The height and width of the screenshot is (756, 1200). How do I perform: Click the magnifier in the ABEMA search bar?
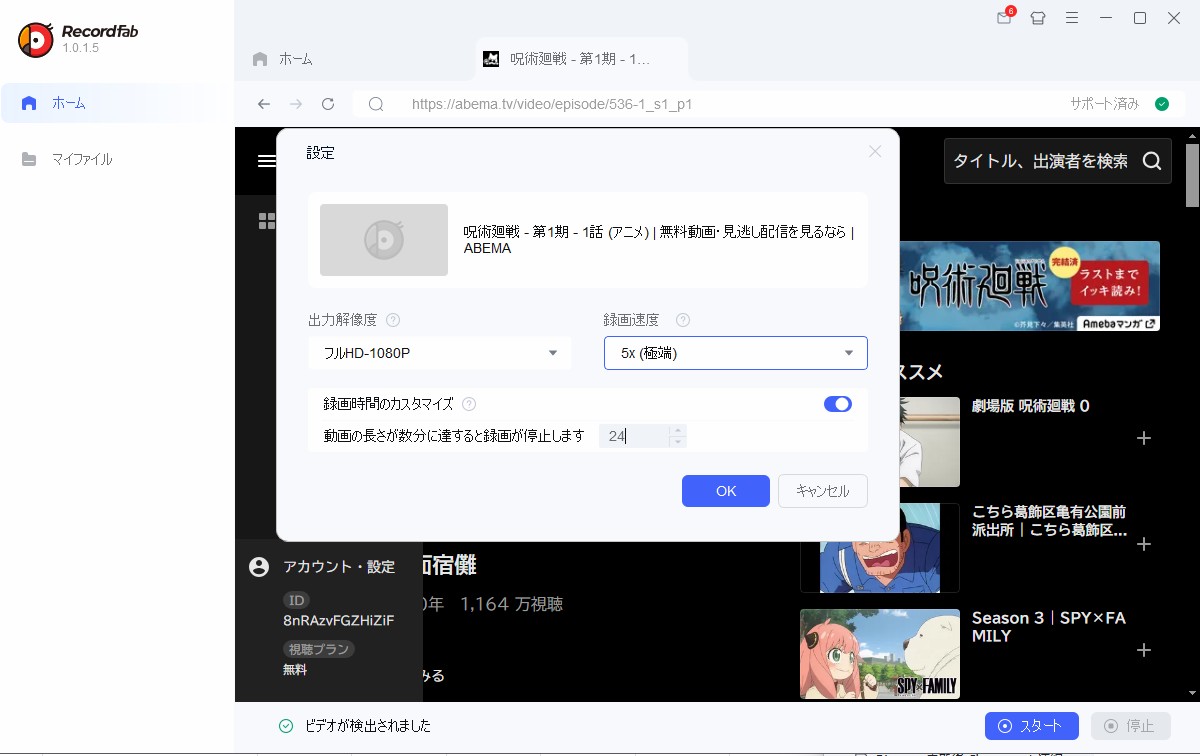coord(1152,160)
